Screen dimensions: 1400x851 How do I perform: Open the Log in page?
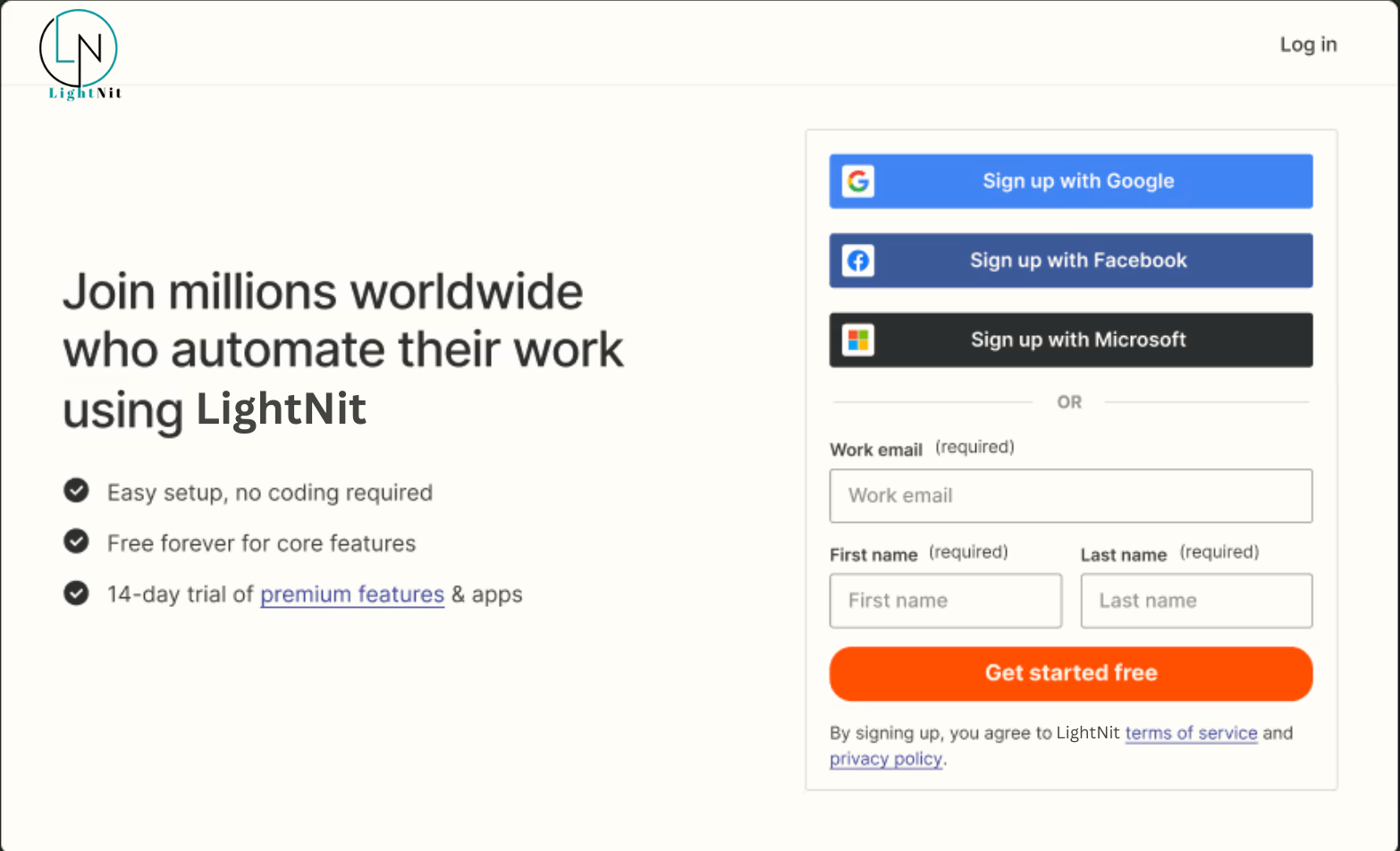[1308, 45]
